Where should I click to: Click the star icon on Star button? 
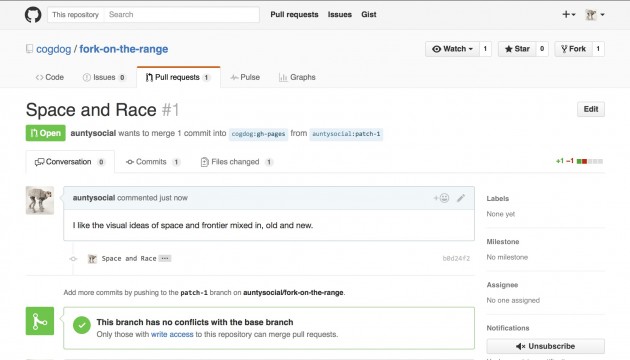(508, 49)
